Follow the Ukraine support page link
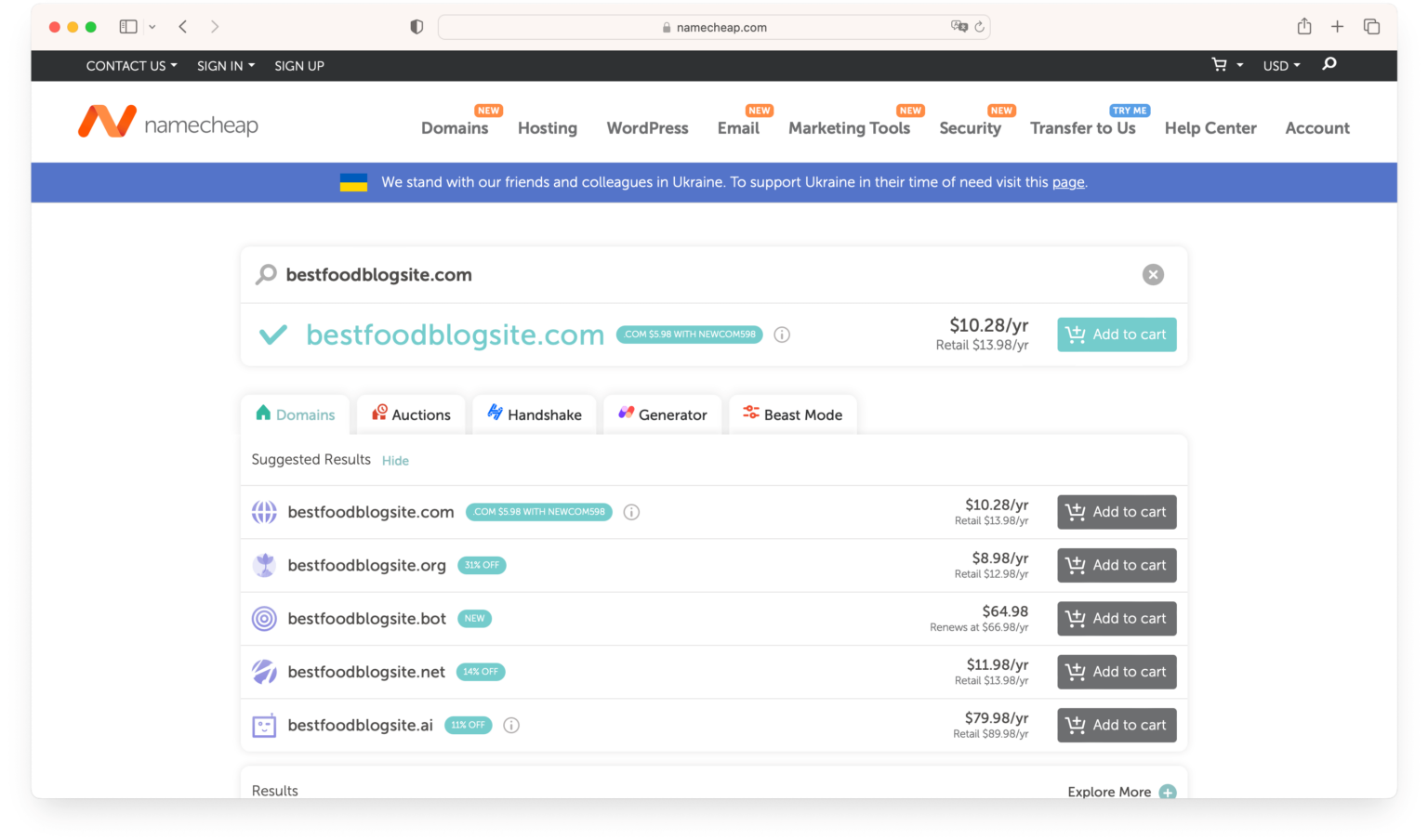The image size is (1428, 840). pyautogui.click(x=1068, y=182)
